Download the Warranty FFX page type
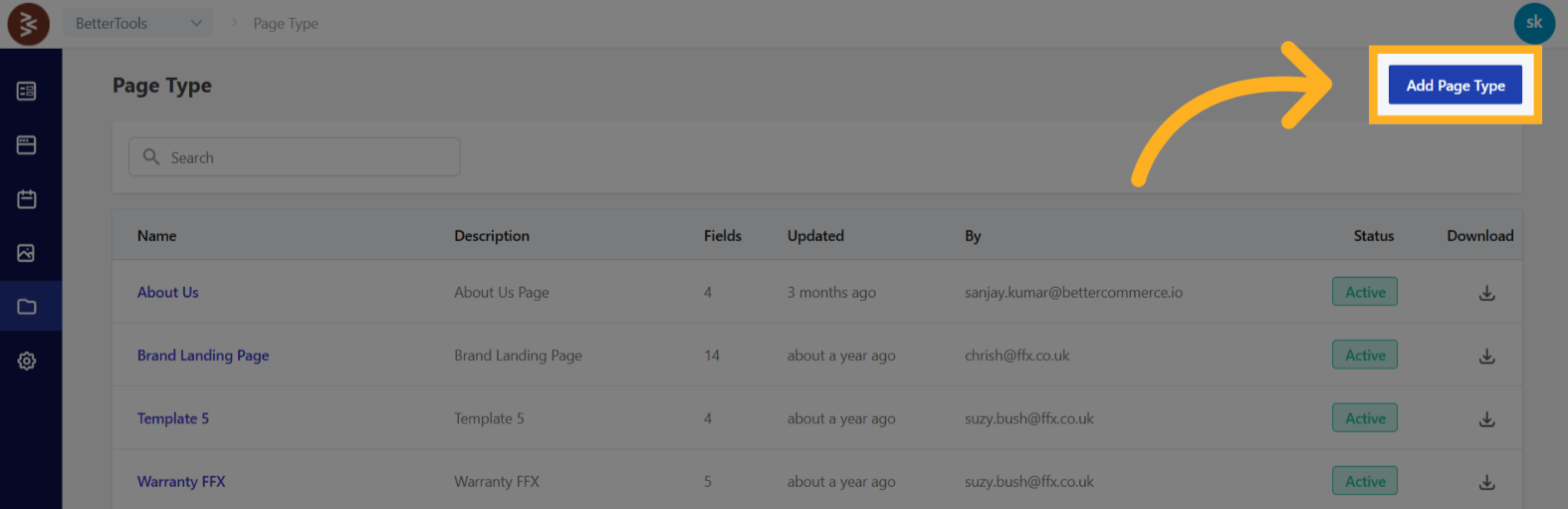This screenshot has width=1568, height=509. (x=1486, y=482)
